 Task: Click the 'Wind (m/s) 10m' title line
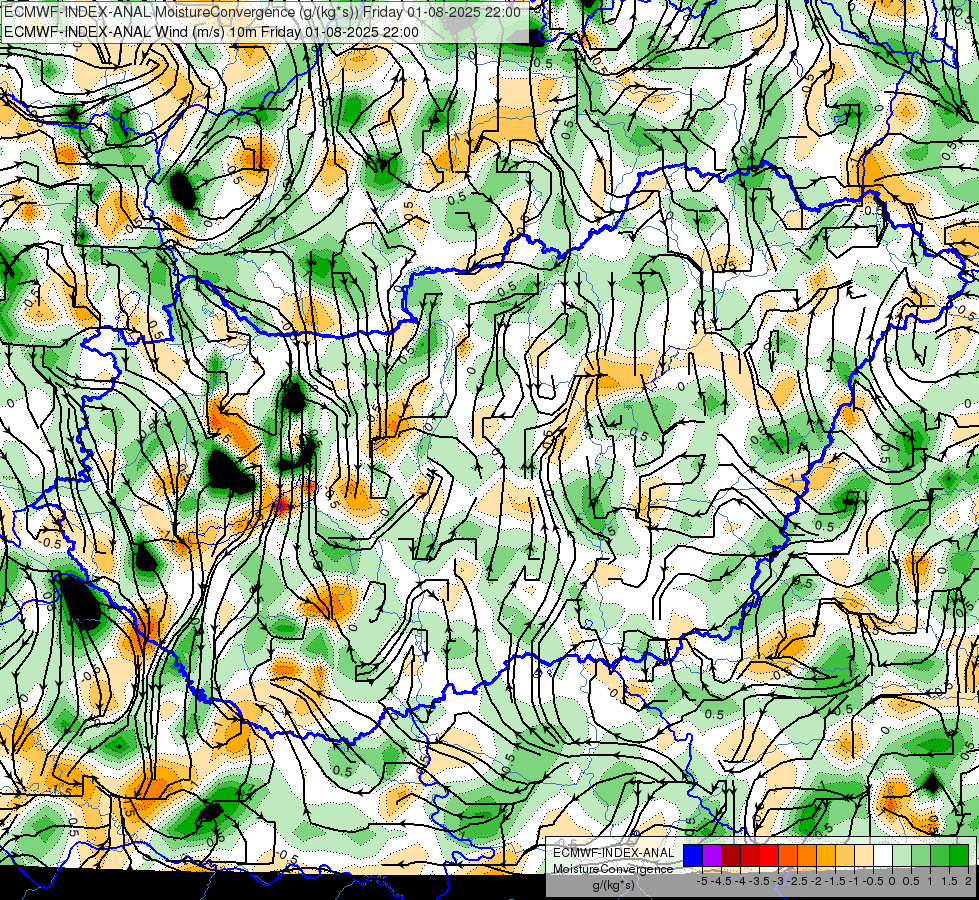[x=211, y=32]
